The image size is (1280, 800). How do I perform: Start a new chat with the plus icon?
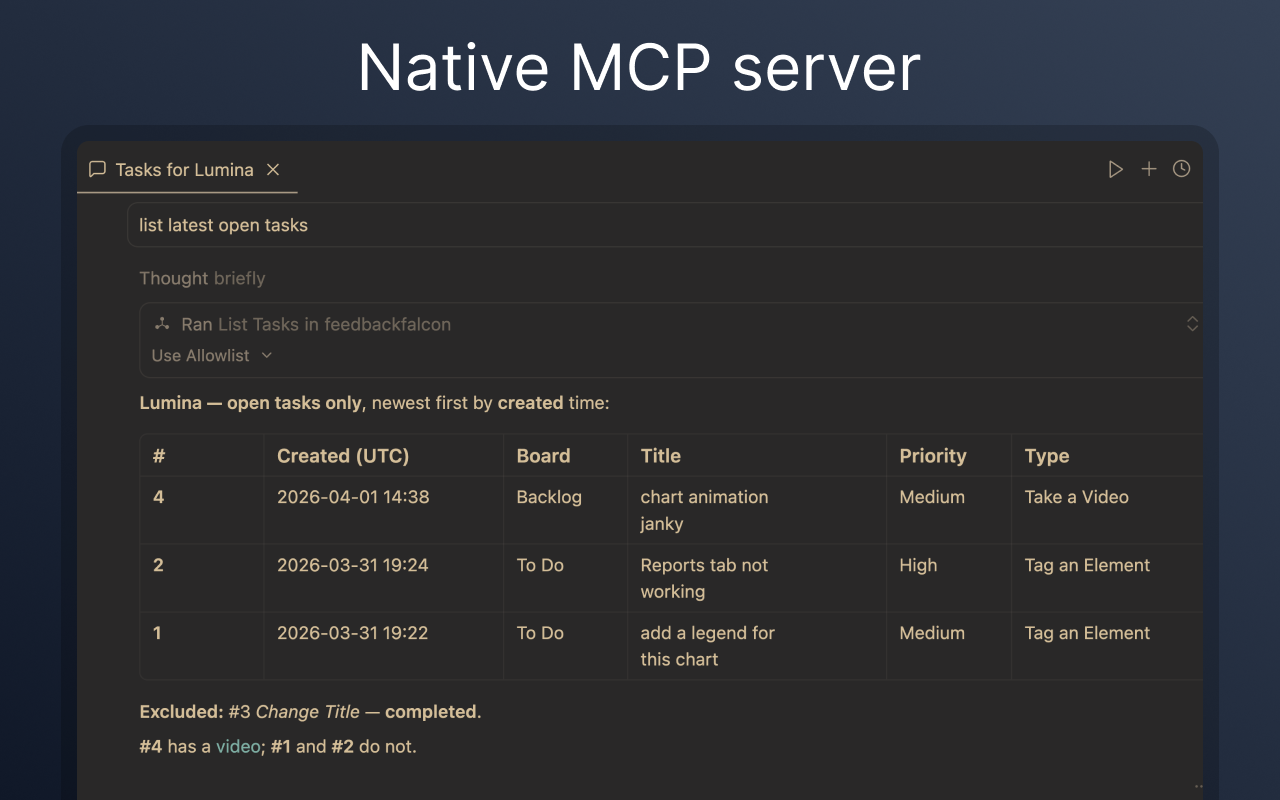click(x=1149, y=169)
